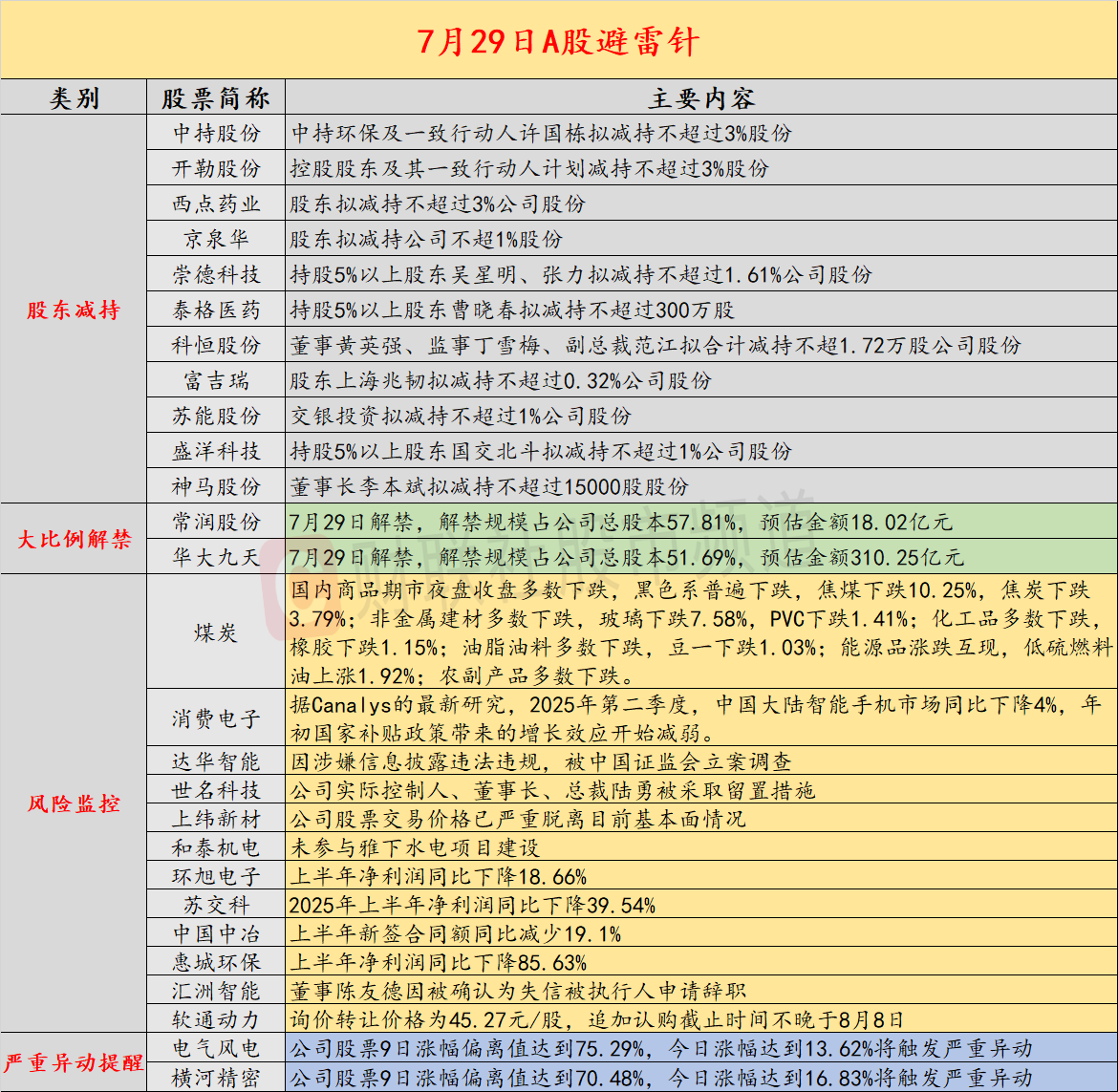1118x1092 pixels.
Task: Click the '大比例解禁' category cell
Action: (x=74, y=539)
